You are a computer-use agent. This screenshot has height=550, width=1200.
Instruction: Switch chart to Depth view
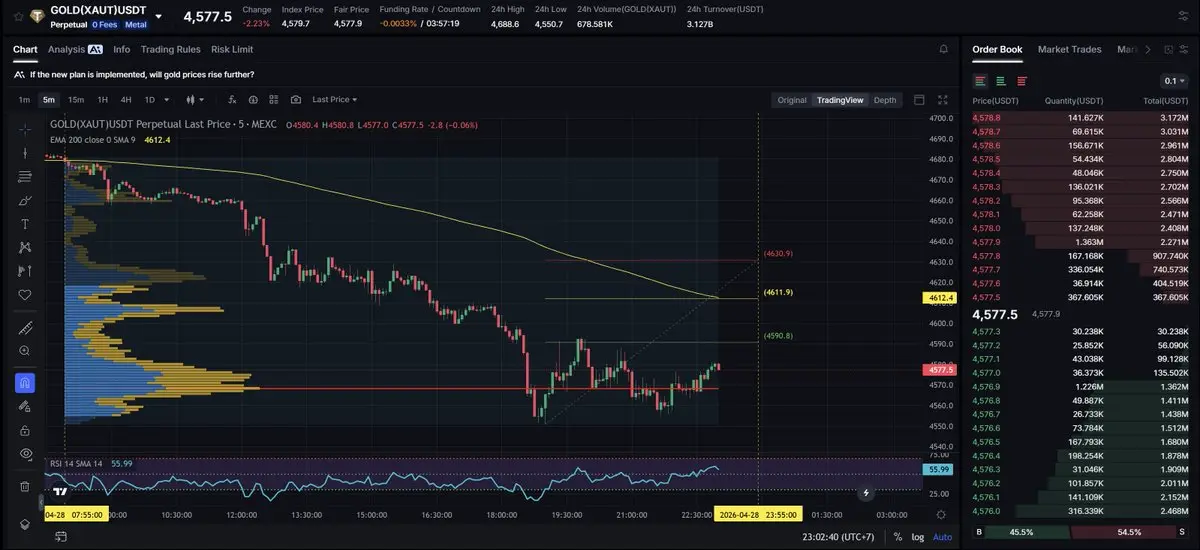[x=885, y=100]
